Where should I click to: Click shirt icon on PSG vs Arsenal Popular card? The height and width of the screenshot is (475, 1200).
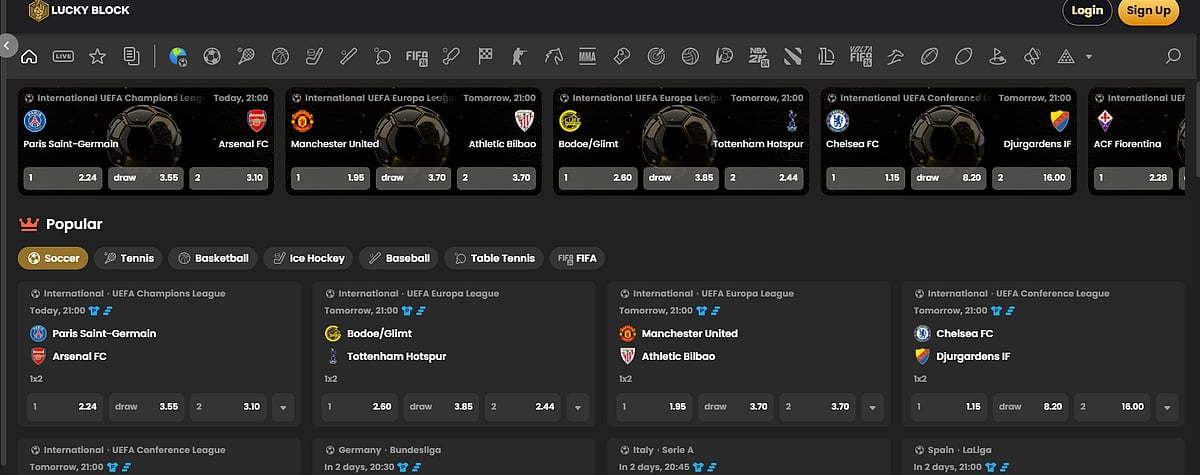93,311
